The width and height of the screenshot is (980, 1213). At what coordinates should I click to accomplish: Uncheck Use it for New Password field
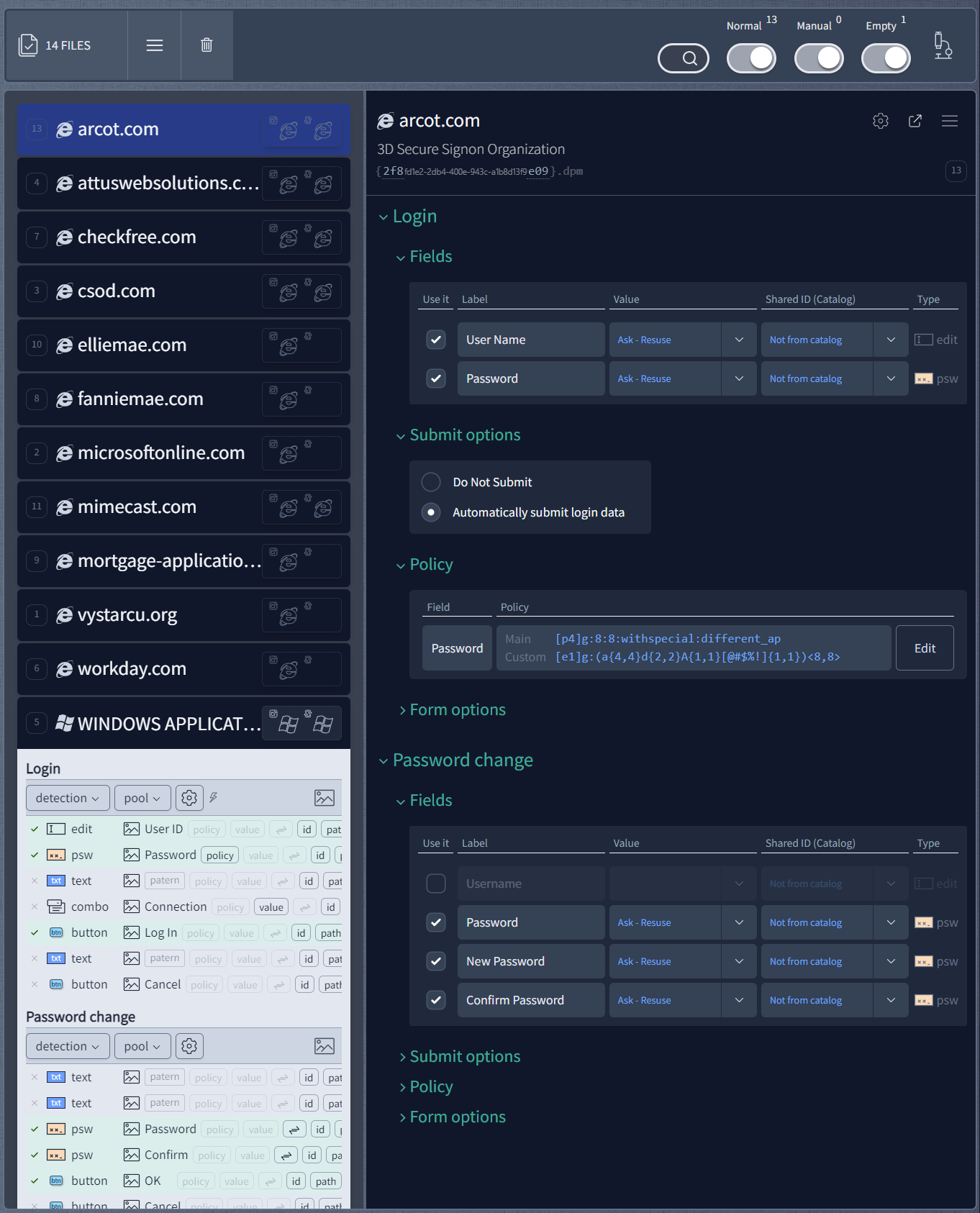436,961
